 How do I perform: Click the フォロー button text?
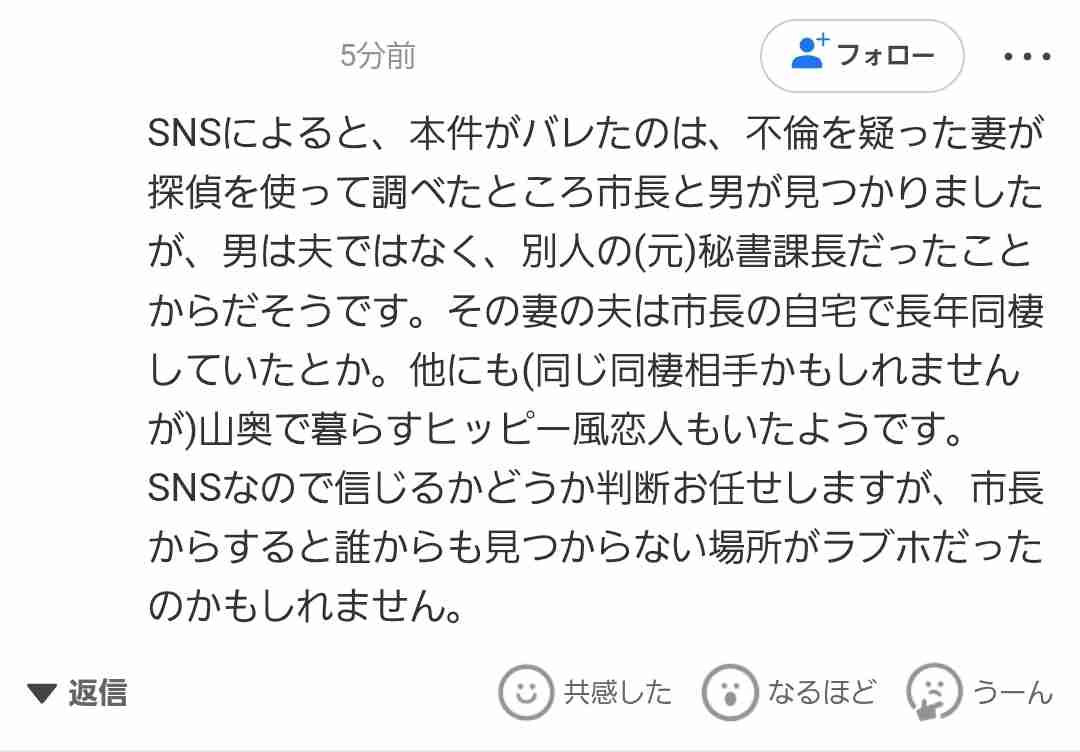885,54
